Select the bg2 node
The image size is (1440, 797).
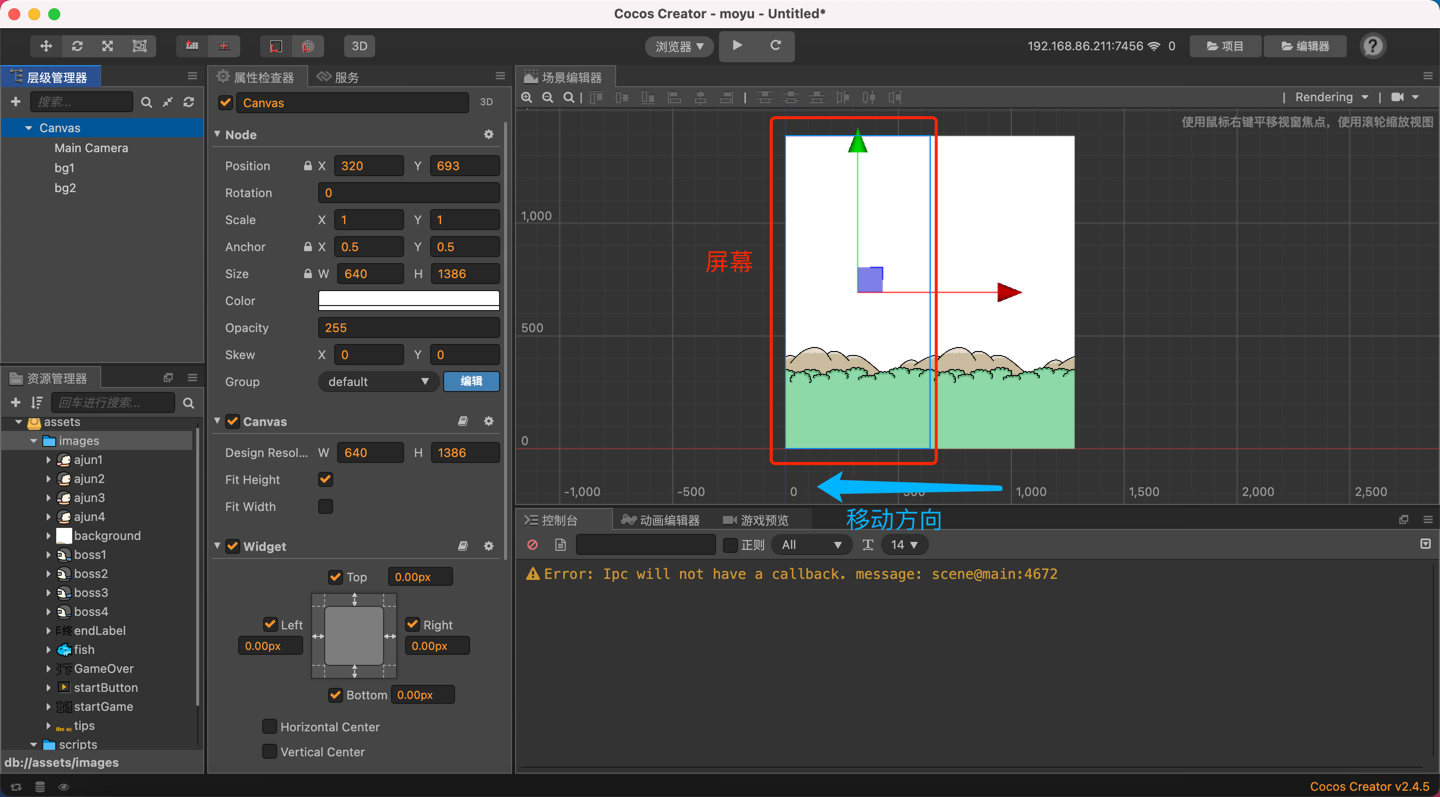[65, 188]
